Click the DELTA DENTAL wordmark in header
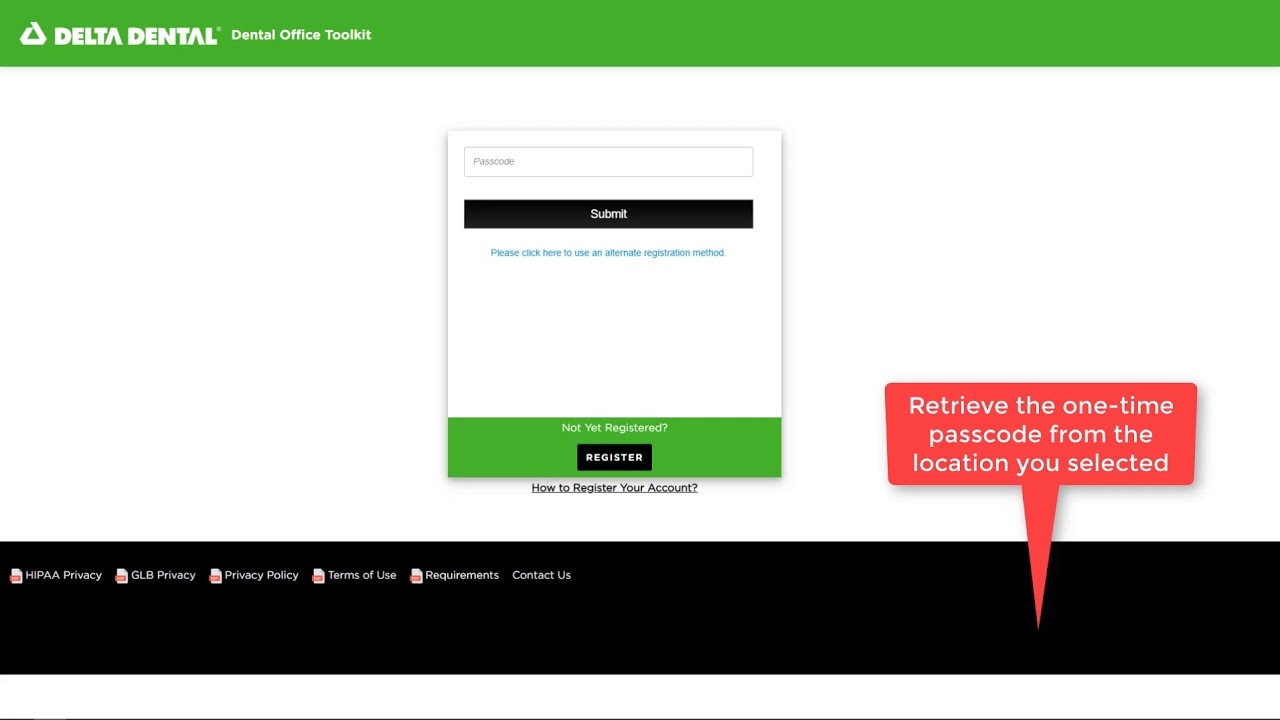This screenshot has width=1280, height=720. tap(136, 36)
